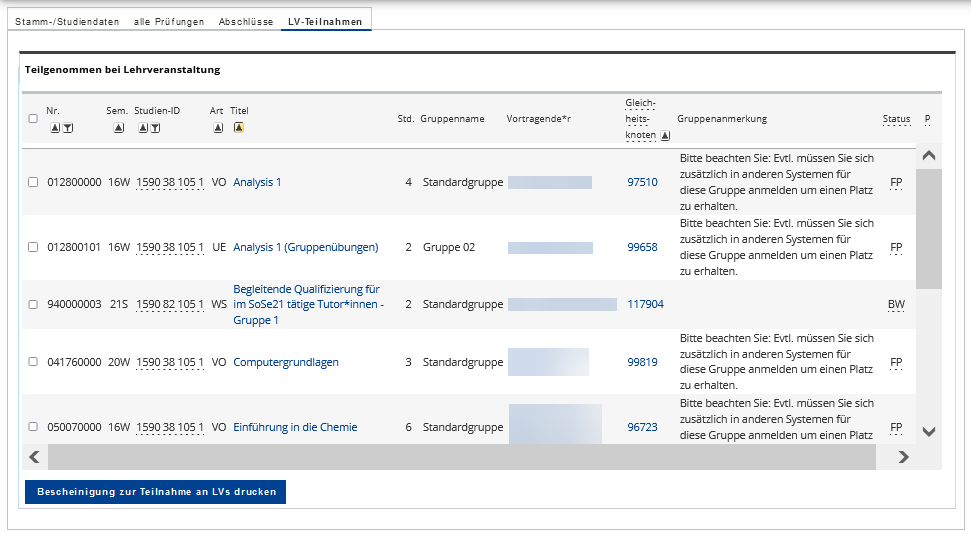Open the Analysis 1 course link
Viewport: 971px width, 537px height.
tap(257, 182)
